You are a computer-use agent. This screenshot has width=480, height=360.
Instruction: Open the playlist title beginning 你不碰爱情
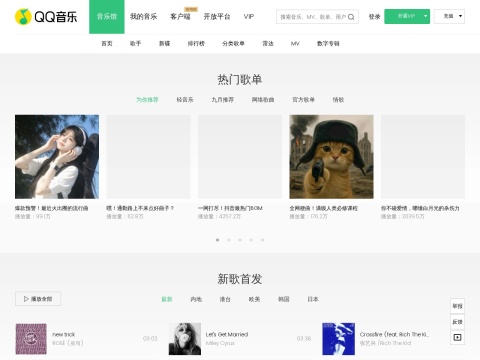420,208
